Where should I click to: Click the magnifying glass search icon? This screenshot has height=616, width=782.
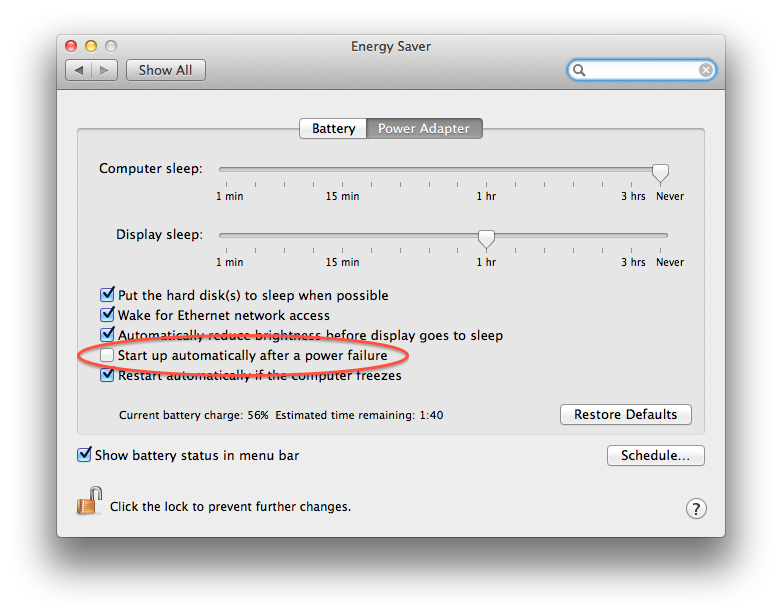579,70
